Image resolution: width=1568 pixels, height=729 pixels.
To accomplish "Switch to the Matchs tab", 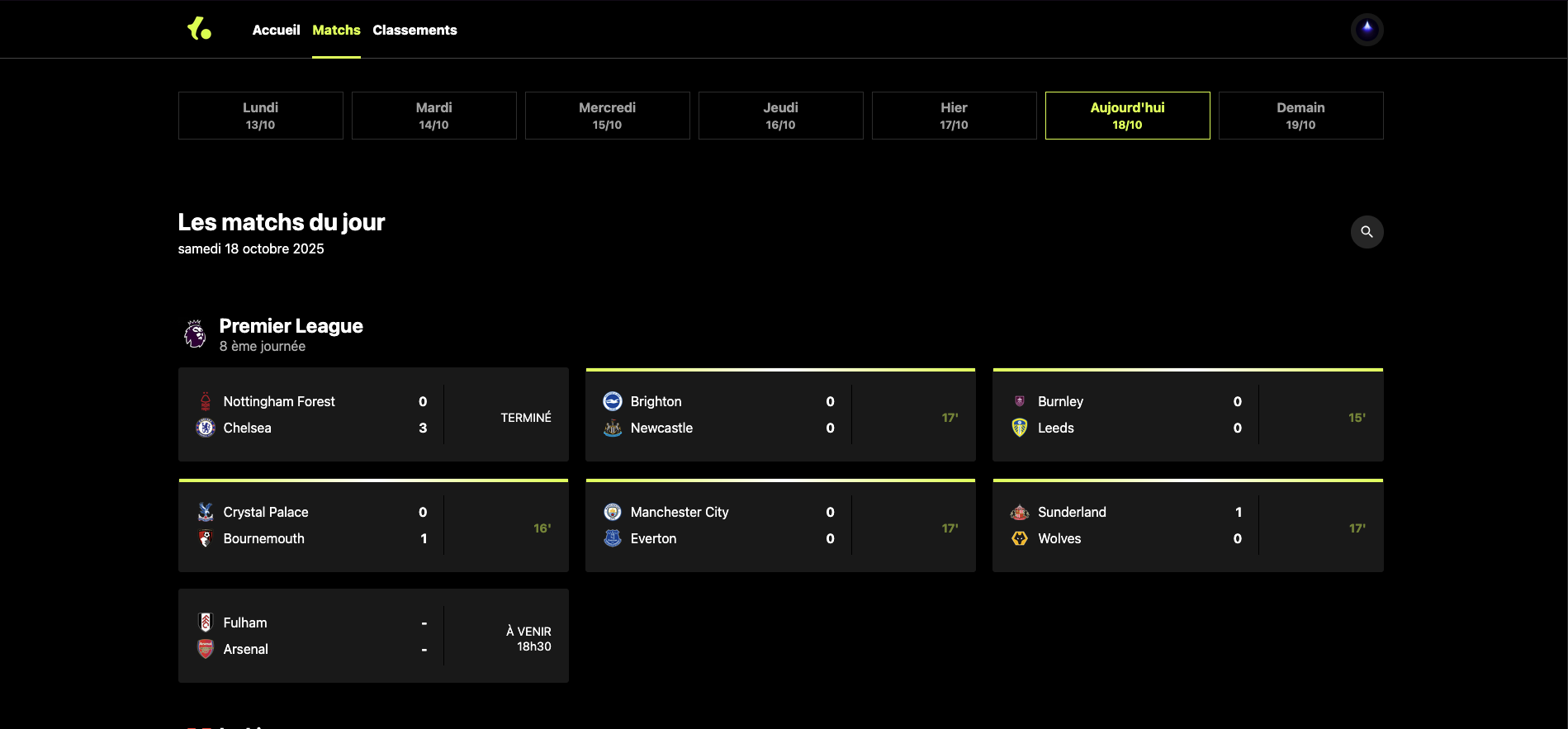I will tap(336, 30).
